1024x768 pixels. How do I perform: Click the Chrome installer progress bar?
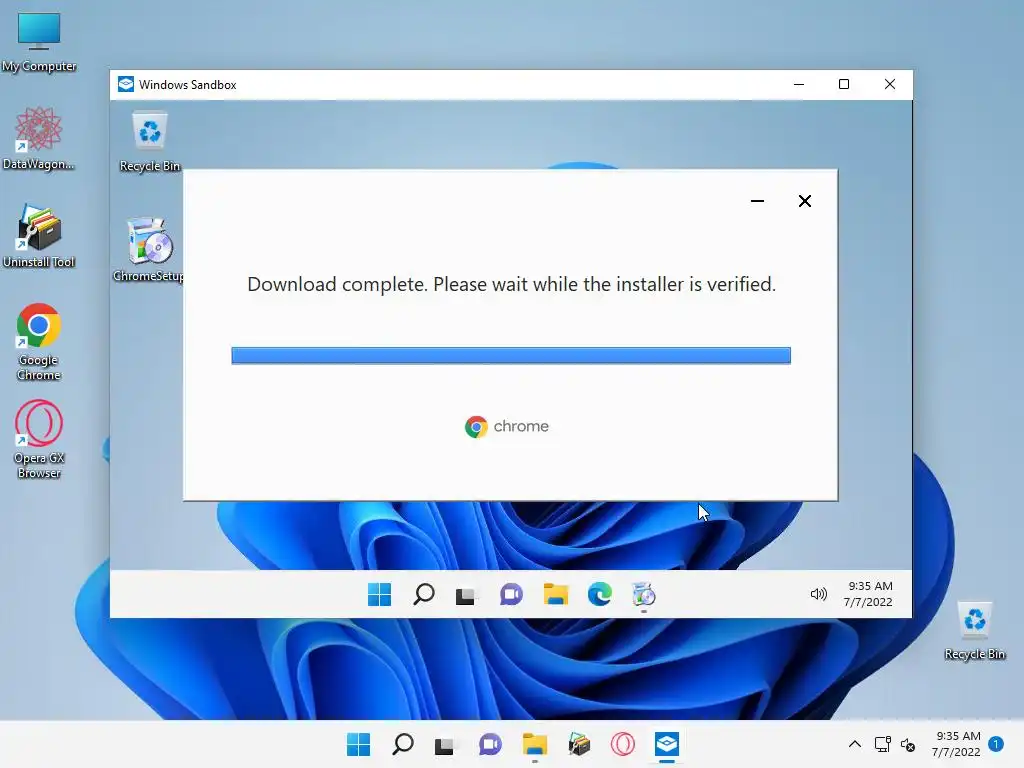pos(511,355)
